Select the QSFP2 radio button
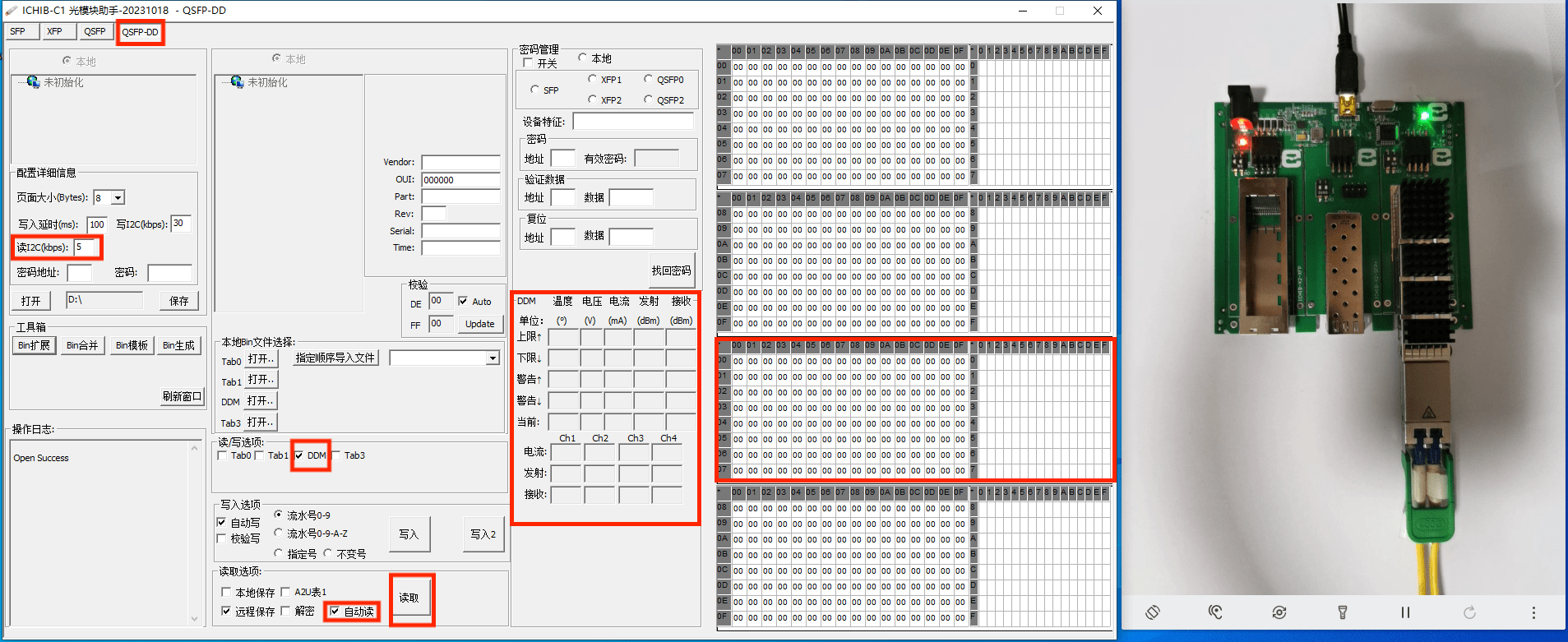This screenshot has width=1568, height=642. (649, 99)
